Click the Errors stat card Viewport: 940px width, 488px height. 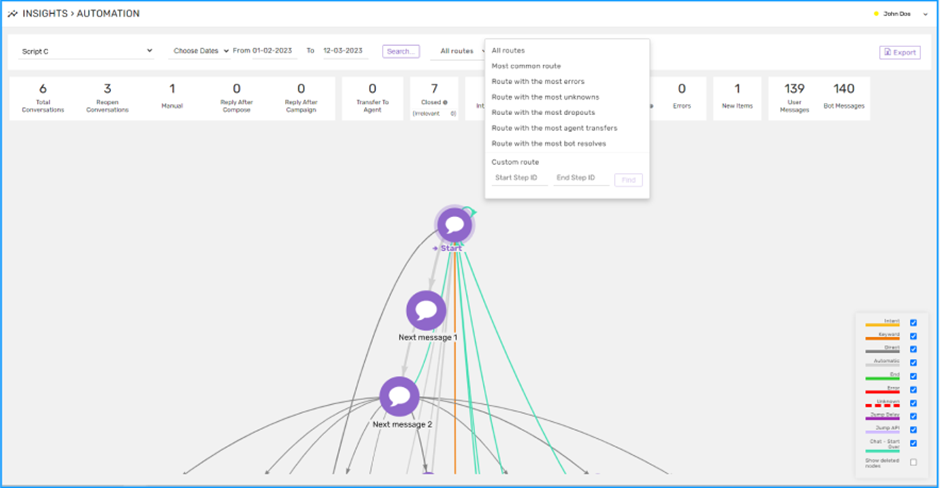[x=682, y=98]
